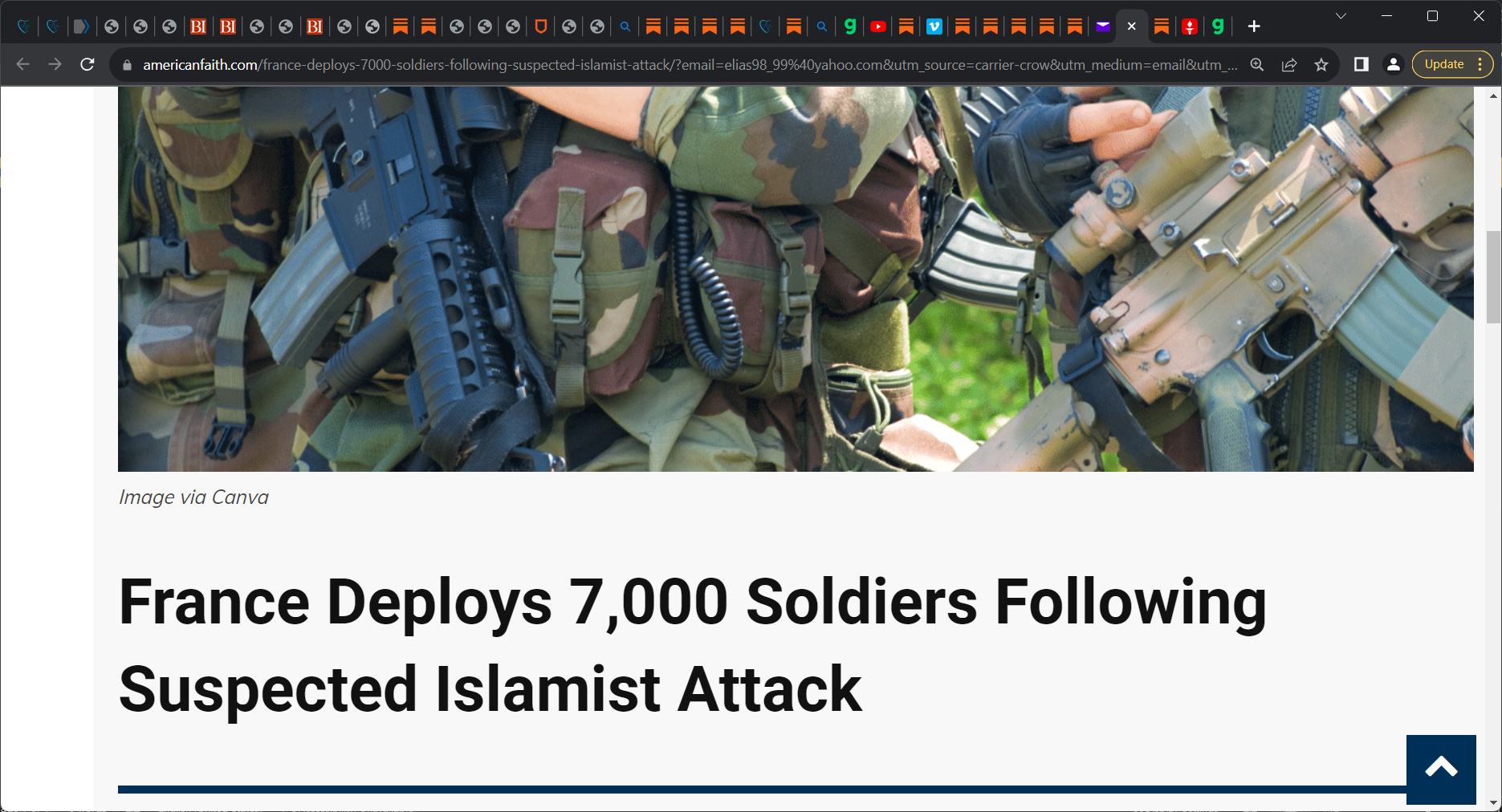Reload the americanfaith.com page

pyautogui.click(x=88, y=64)
